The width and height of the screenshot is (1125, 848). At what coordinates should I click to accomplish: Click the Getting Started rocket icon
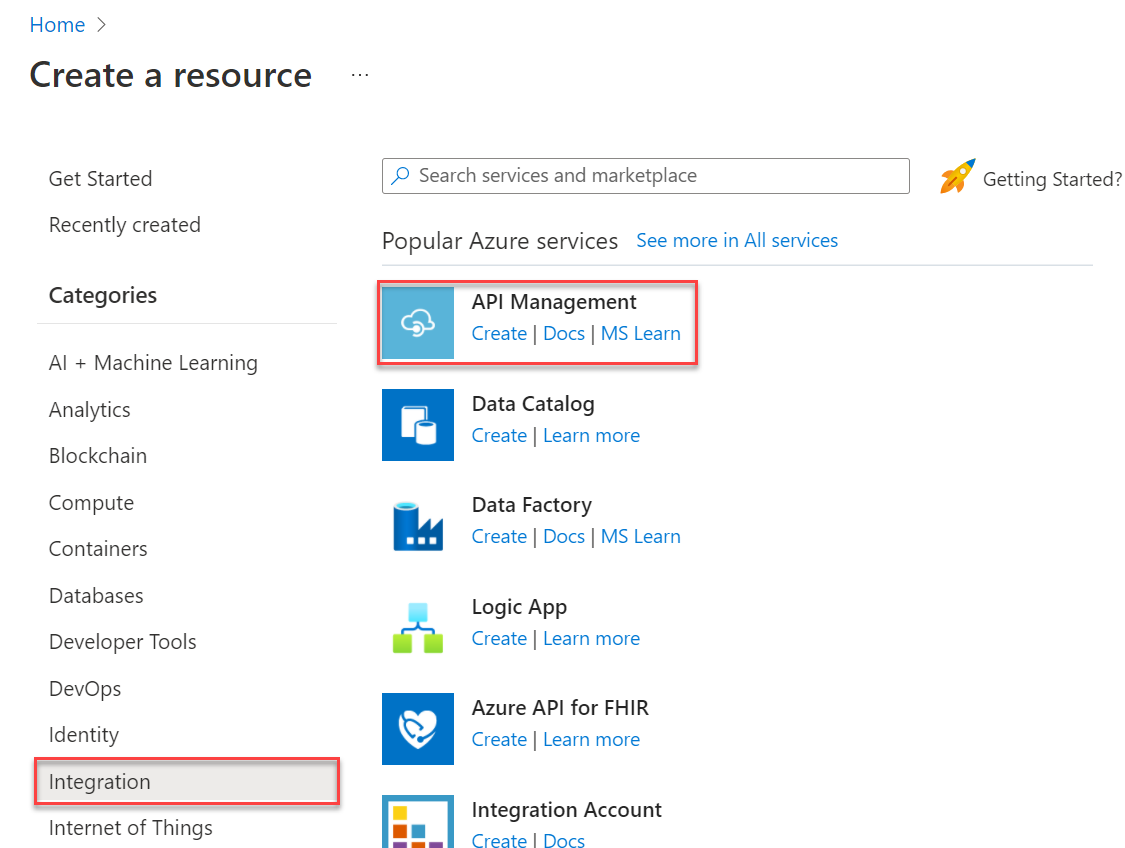coord(956,176)
